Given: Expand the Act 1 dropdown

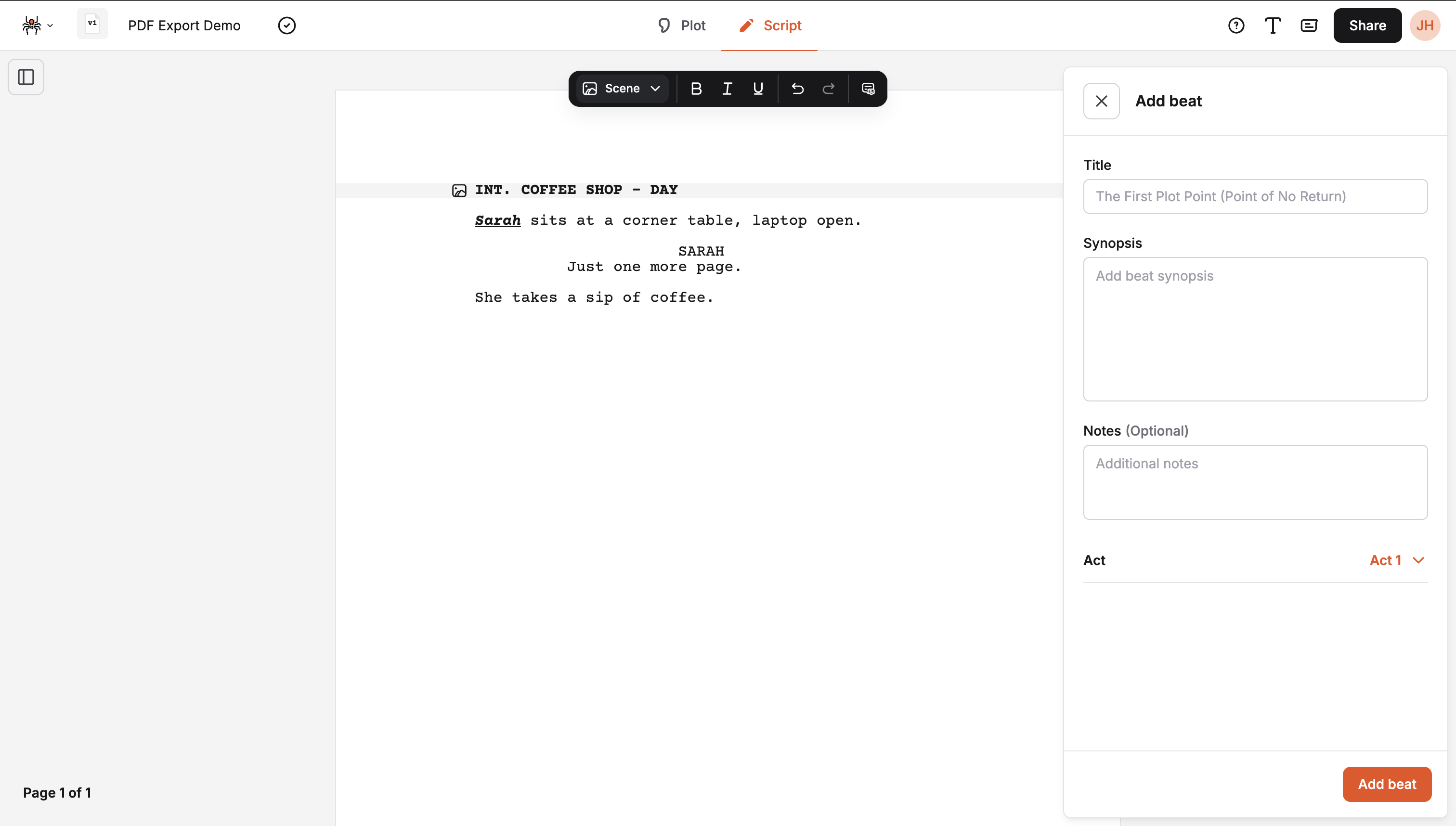Looking at the screenshot, I should click(x=1397, y=560).
